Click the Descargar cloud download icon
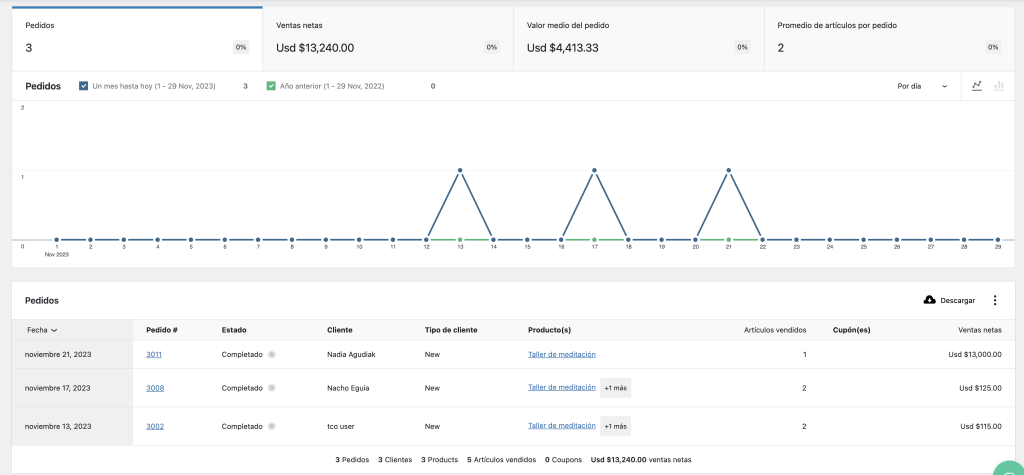The image size is (1024, 475). point(929,300)
